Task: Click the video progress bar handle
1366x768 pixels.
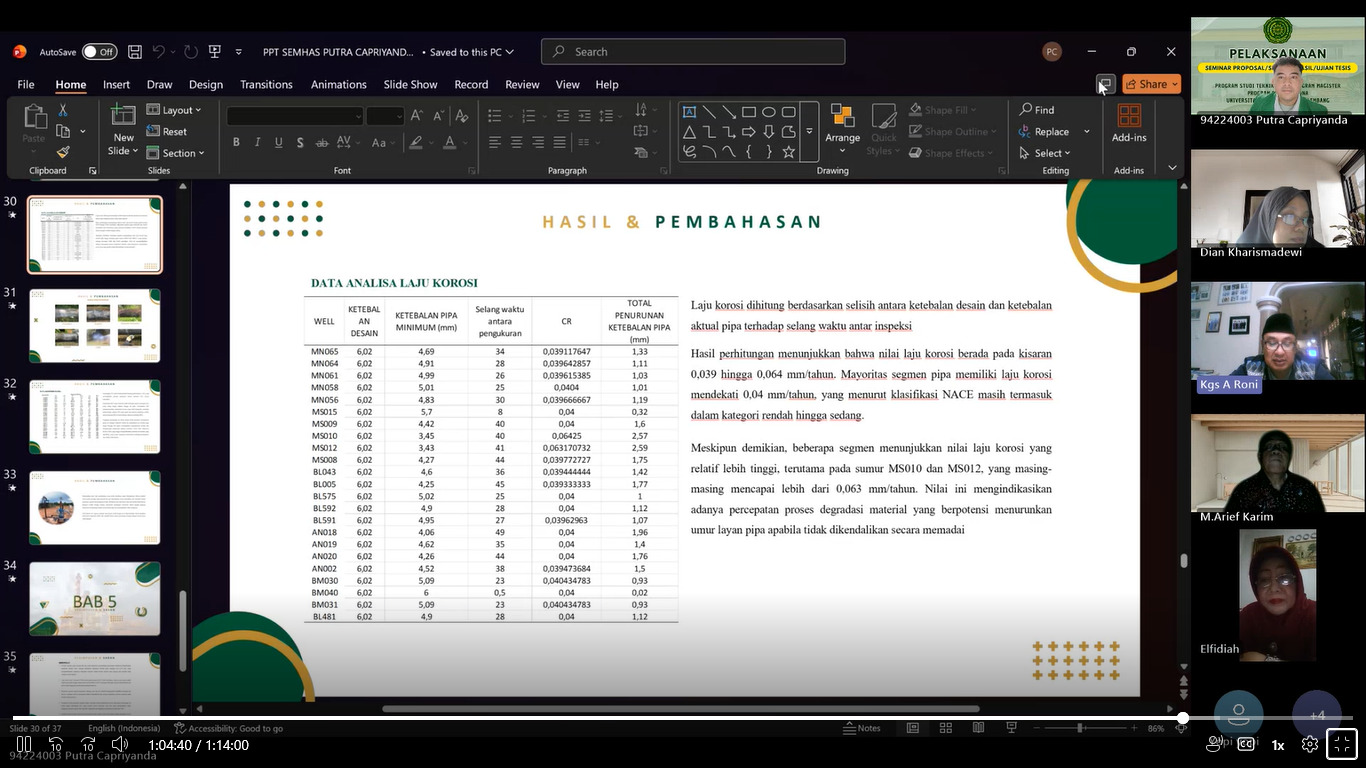Action: click(x=1183, y=718)
